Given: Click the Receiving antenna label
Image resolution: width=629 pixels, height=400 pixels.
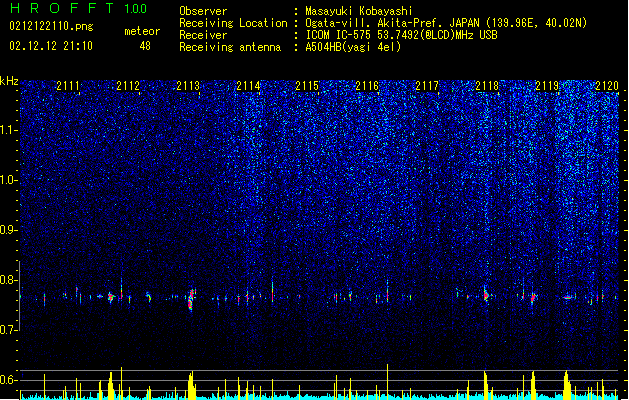Looking at the screenshot, I should [230, 47].
